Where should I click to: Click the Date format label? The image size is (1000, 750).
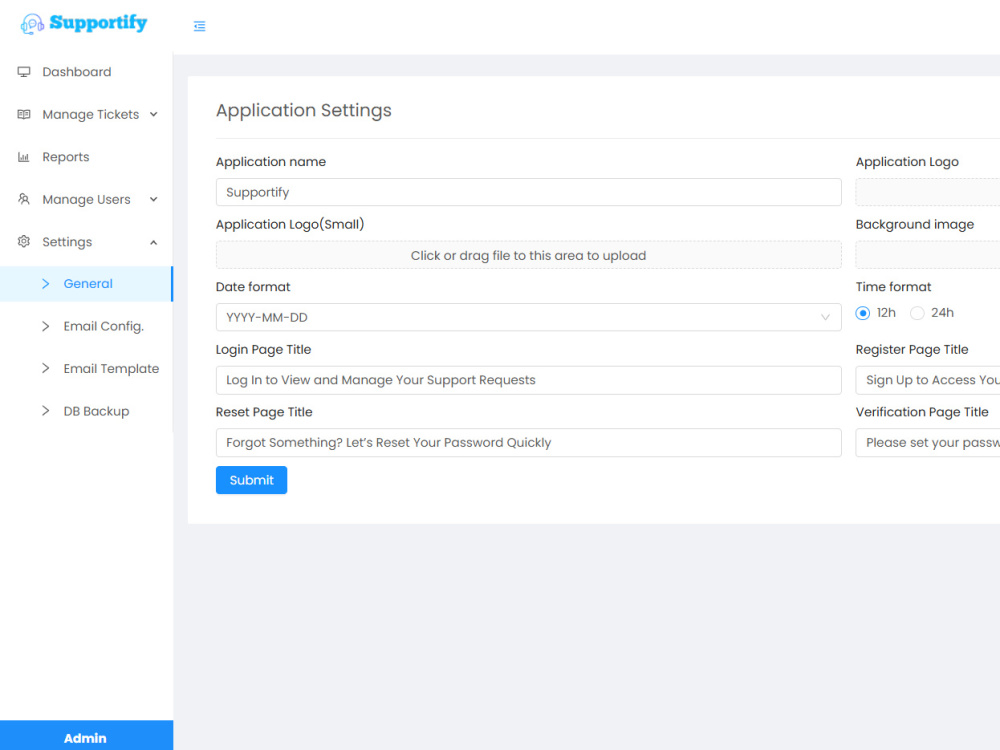tap(253, 287)
